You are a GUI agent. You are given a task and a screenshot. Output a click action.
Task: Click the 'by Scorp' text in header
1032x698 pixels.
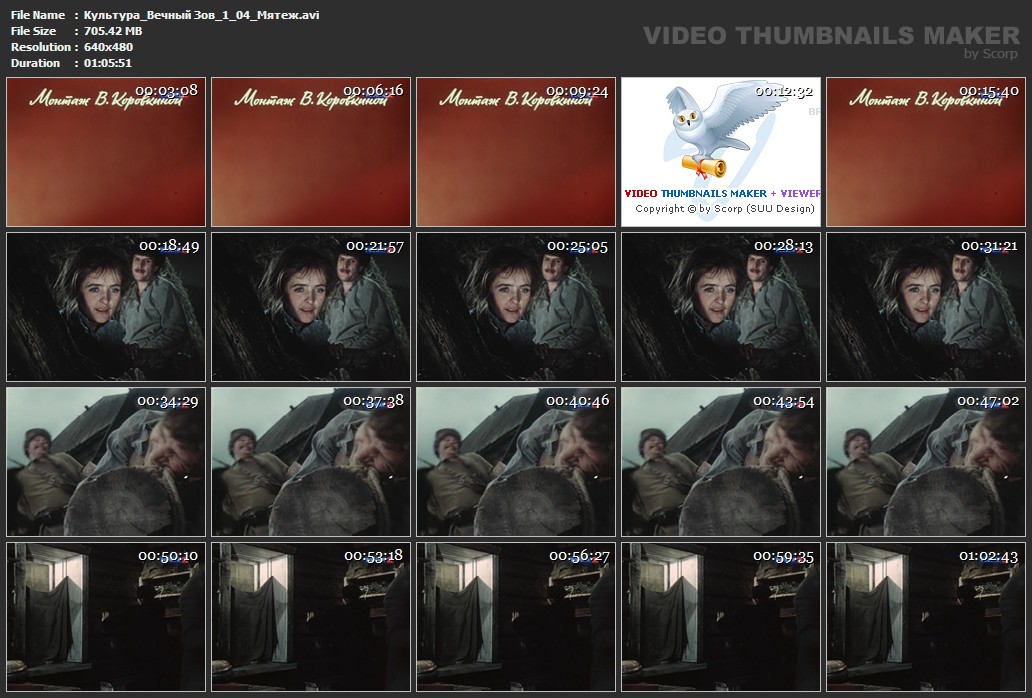[x=991, y=54]
